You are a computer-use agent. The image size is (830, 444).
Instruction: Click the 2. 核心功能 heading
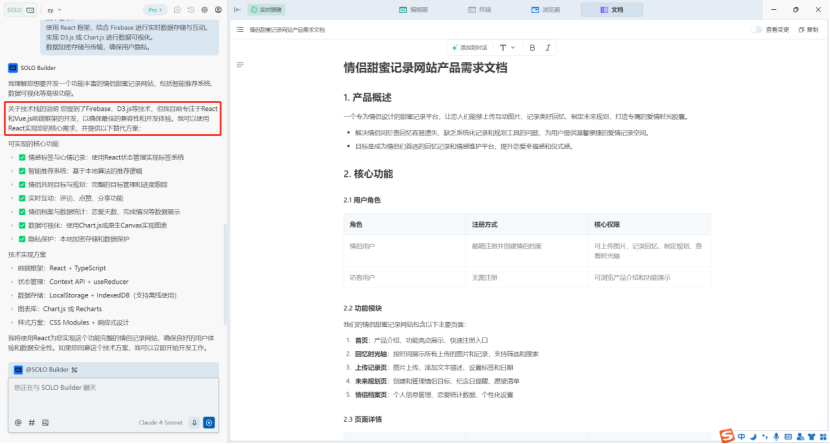pos(368,174)
